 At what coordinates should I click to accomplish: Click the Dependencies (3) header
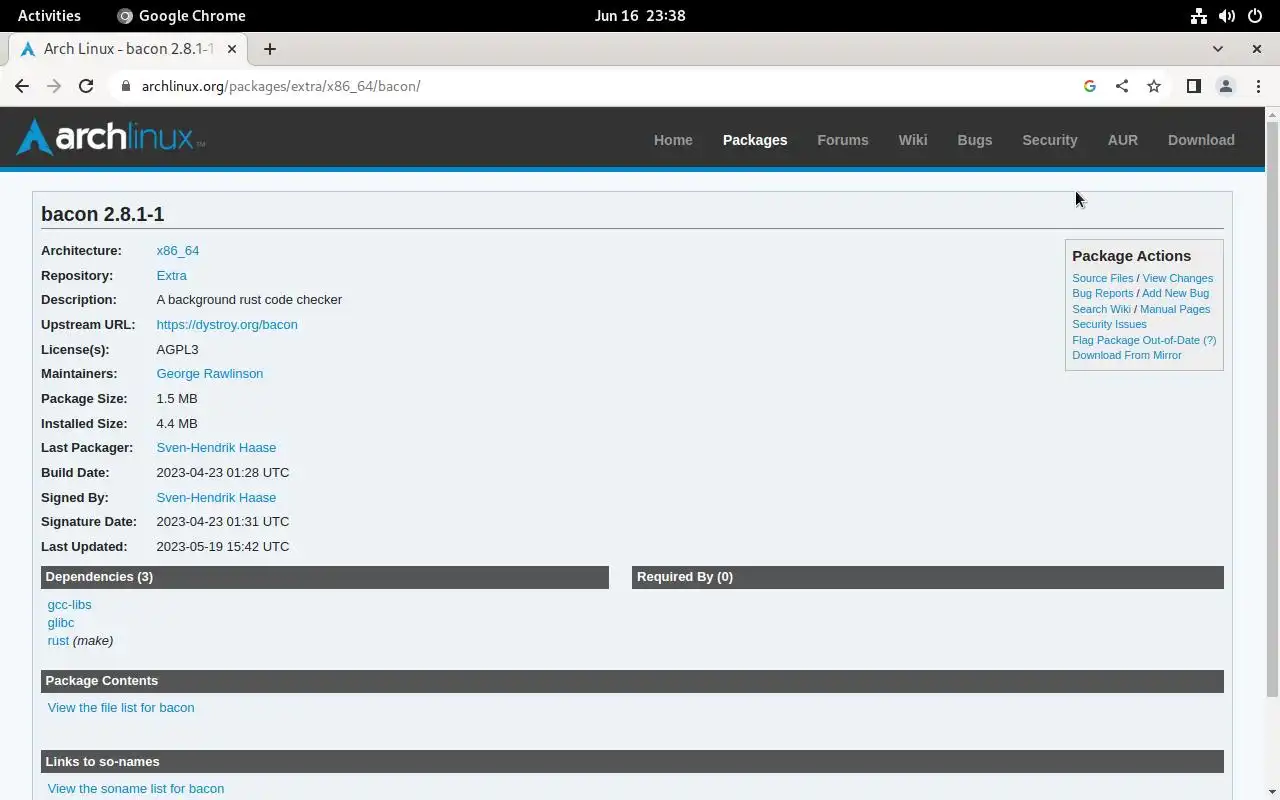point(325,577)
